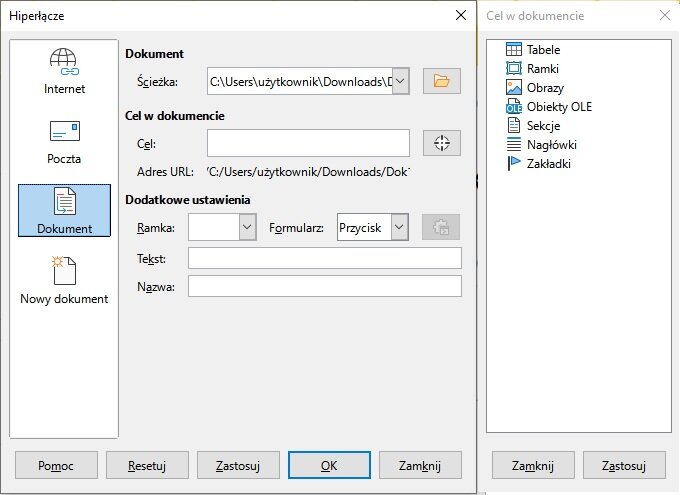The image size is (680, 495).
Task: Confirm with the OK button
Action: pos(329,465)
